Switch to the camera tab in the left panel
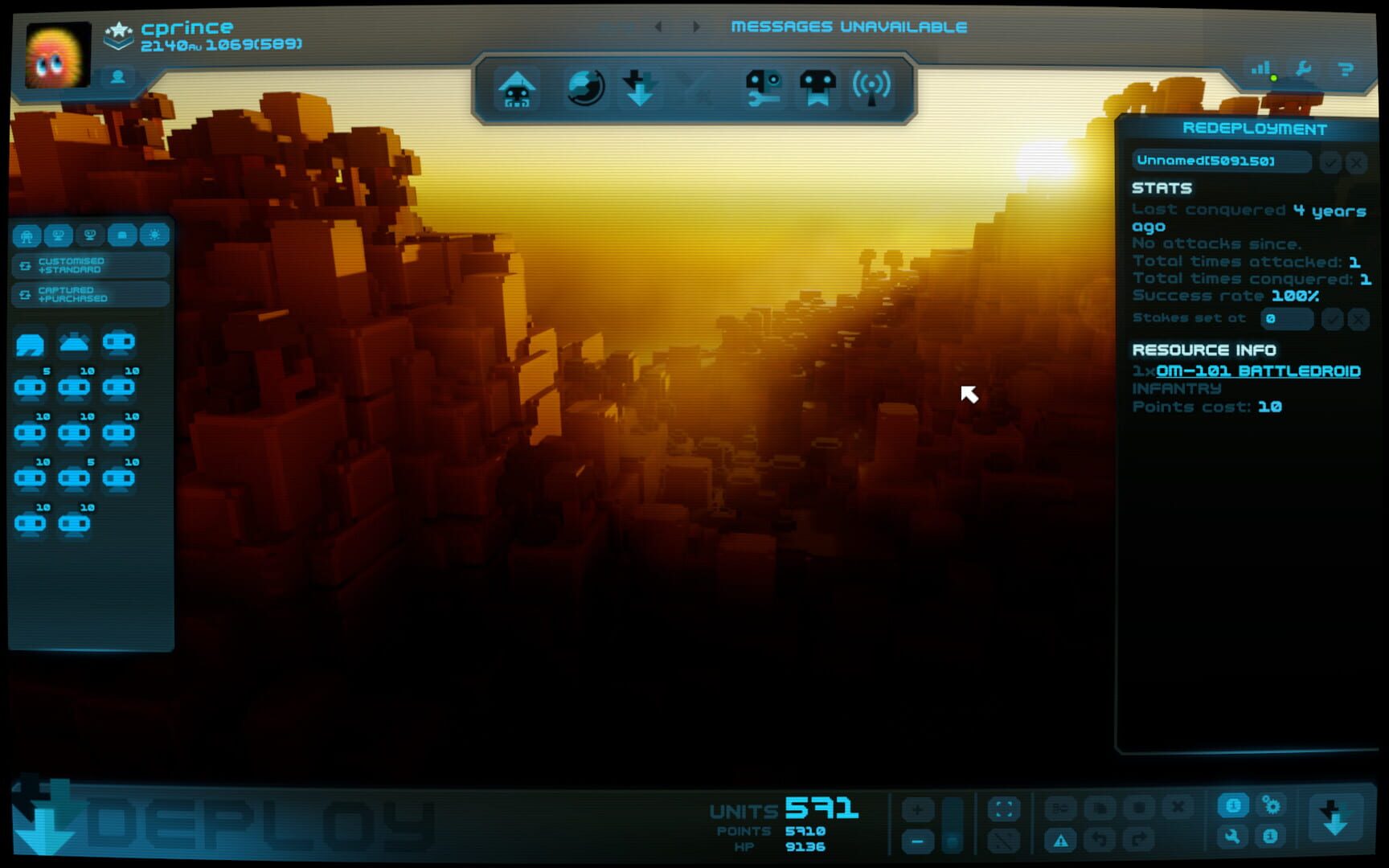The width and height of the screenshot is (1389, 868). point(123,235)
